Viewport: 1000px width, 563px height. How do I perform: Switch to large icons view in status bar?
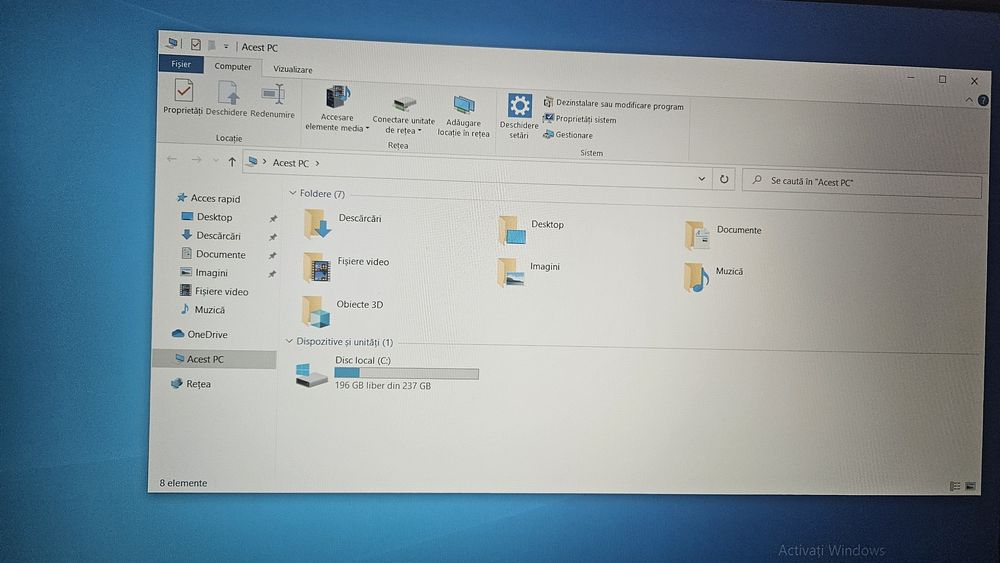tap(970, 486)
